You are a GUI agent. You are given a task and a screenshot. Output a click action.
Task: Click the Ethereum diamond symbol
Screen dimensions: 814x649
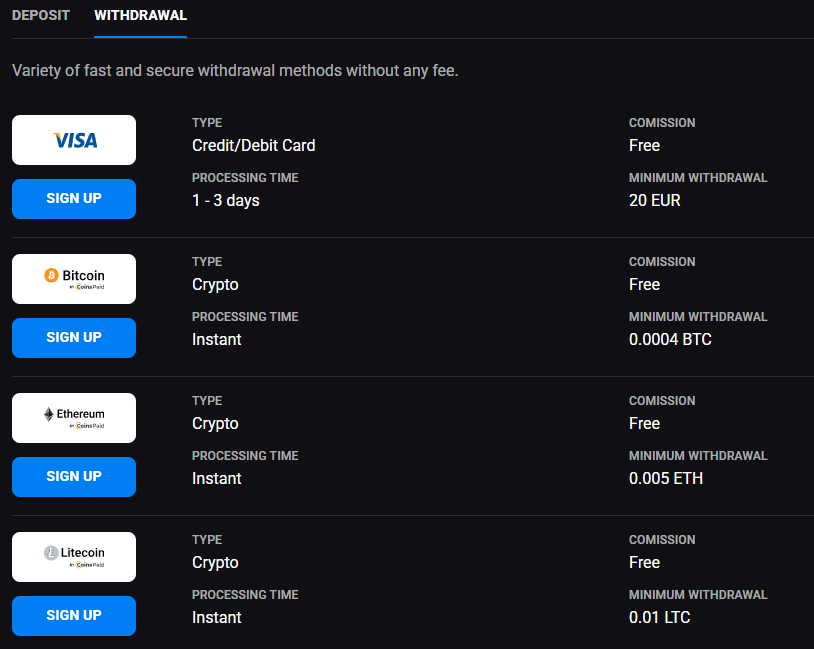click(x=48, y=413)
